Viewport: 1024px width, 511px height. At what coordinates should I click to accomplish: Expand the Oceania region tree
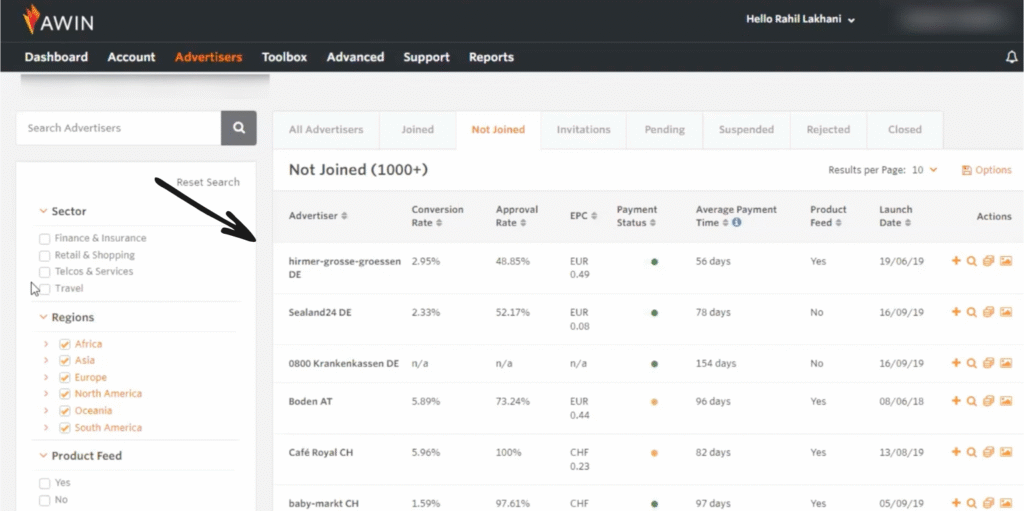46,411
